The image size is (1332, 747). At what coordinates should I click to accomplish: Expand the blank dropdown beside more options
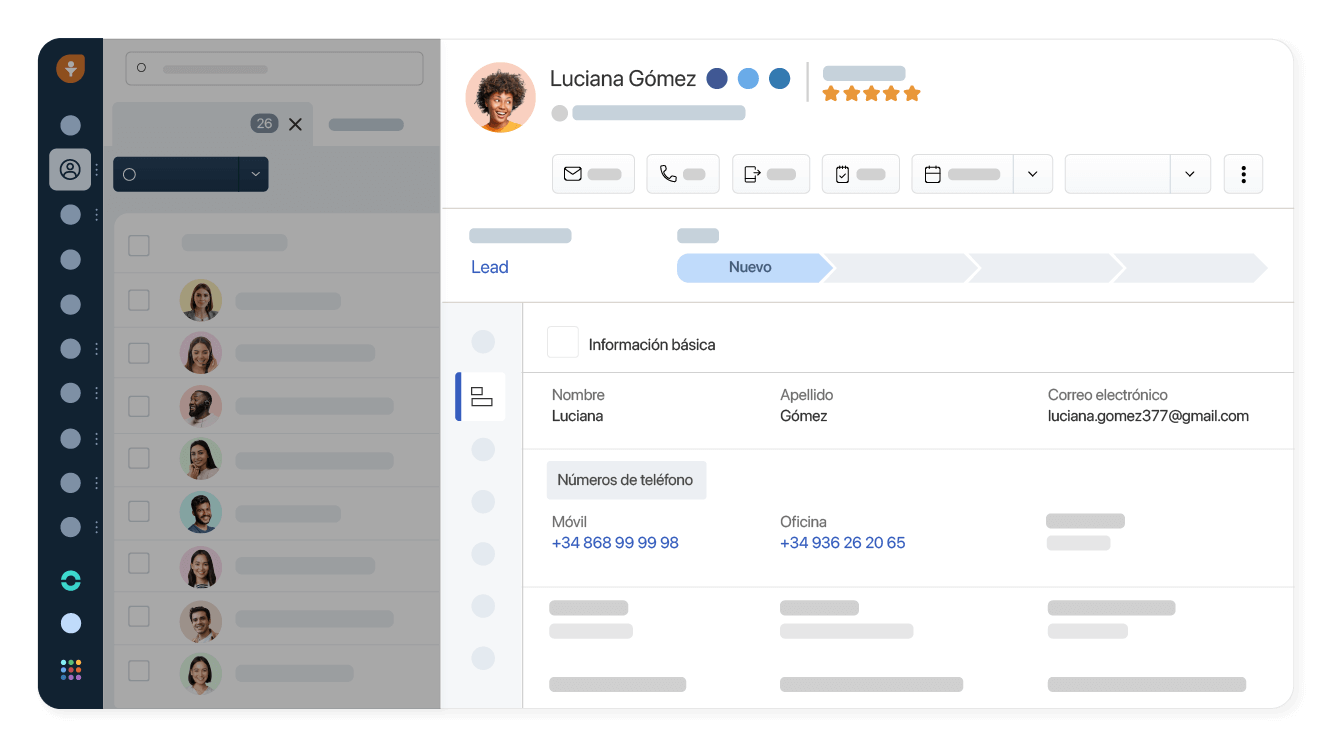coord(1189,174)
